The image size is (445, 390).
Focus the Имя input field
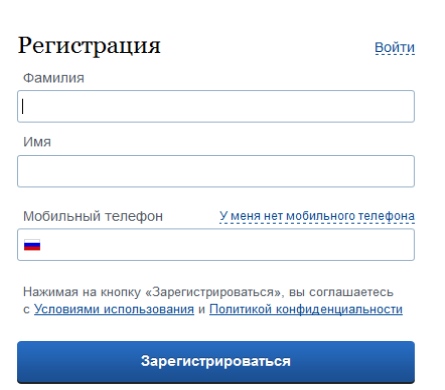point(216,171)
